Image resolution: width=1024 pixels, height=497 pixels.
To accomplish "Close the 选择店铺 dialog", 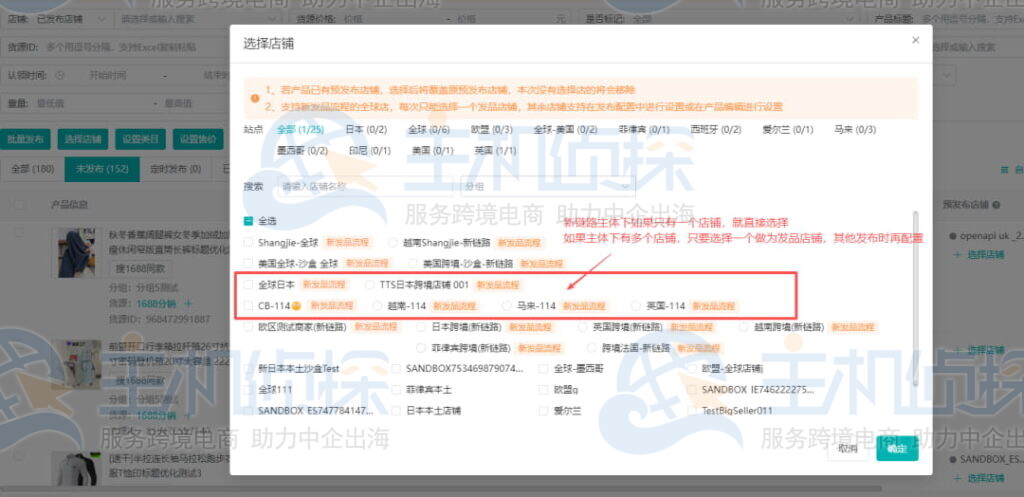I will click(x=915, y=40).
